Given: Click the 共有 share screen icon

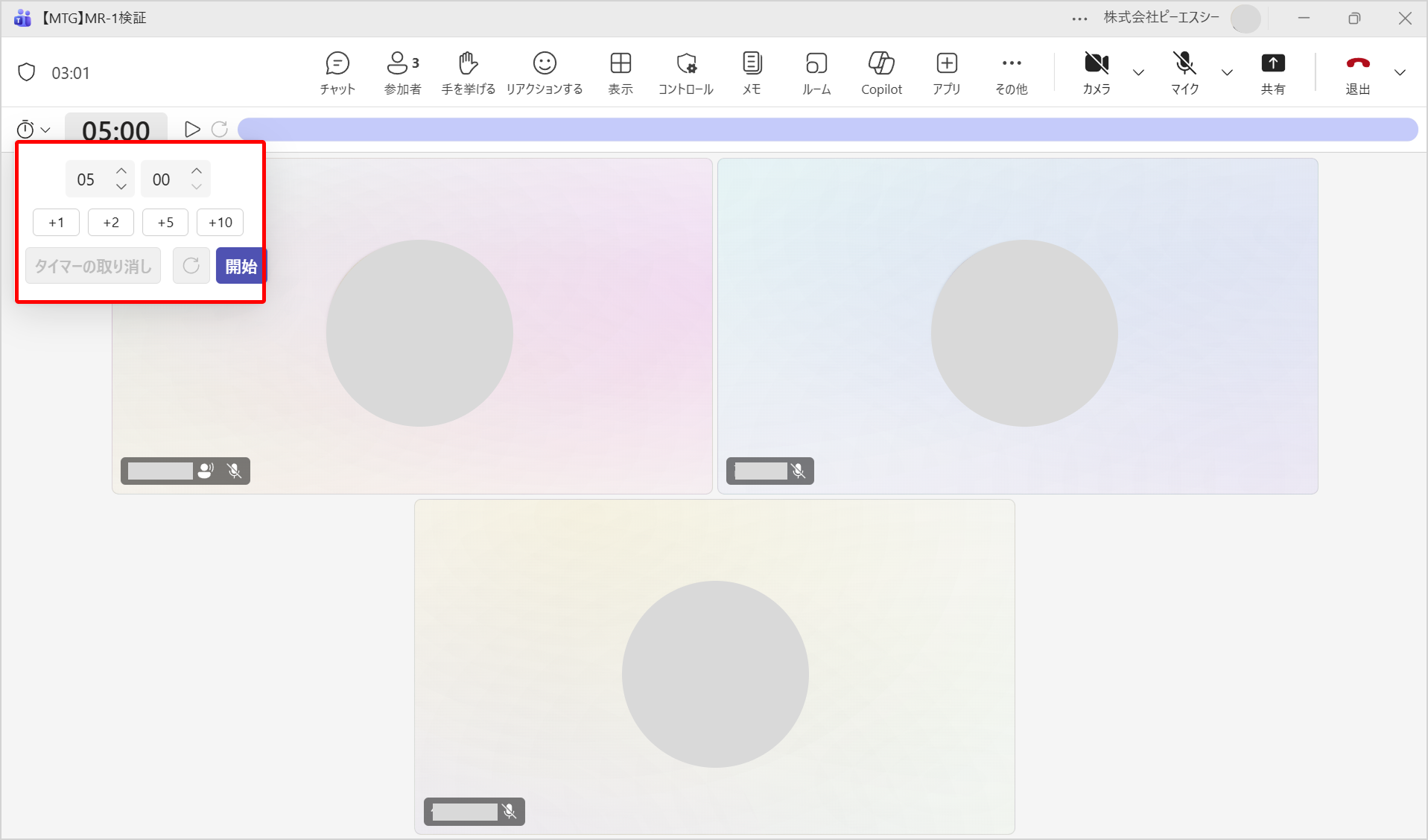Looking at the screenshot, I should (1272, 72).
